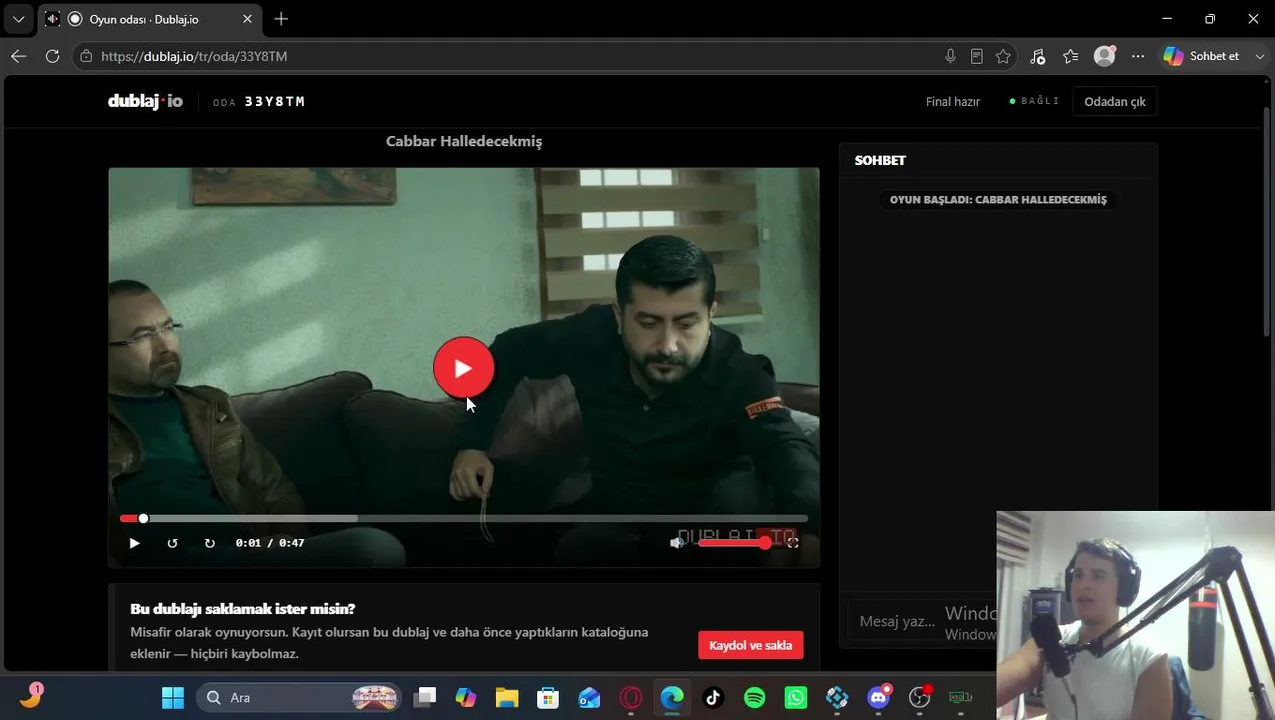
Task: Expand the chevron next to Sohbet et
Action: (x=1259, y=56)
